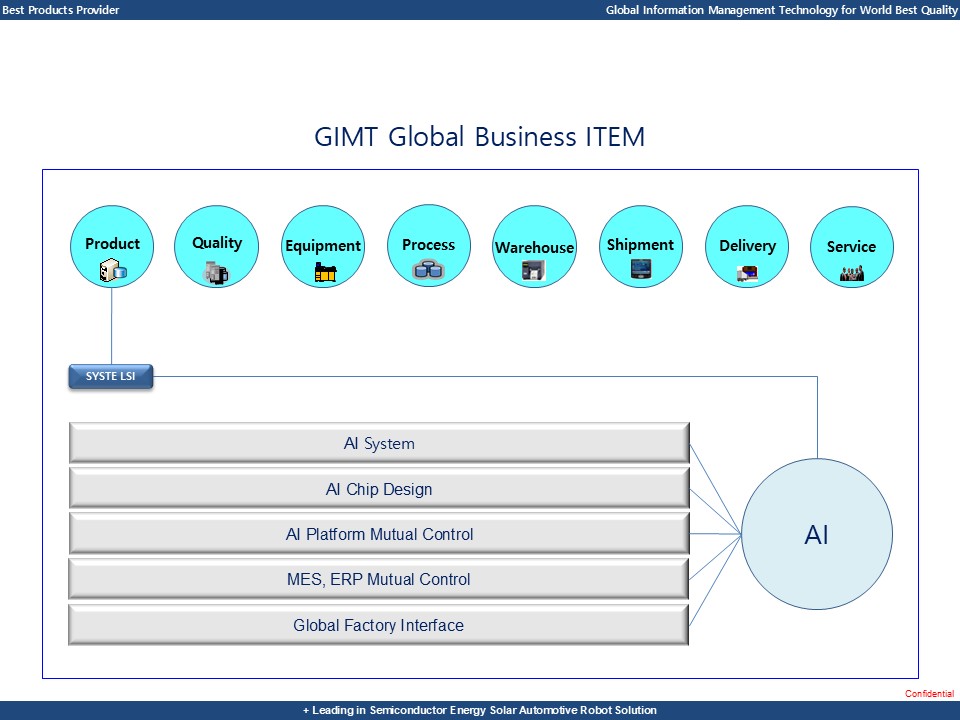
Task: Click the SYSTE LSI badge
Action: point(110,376)
